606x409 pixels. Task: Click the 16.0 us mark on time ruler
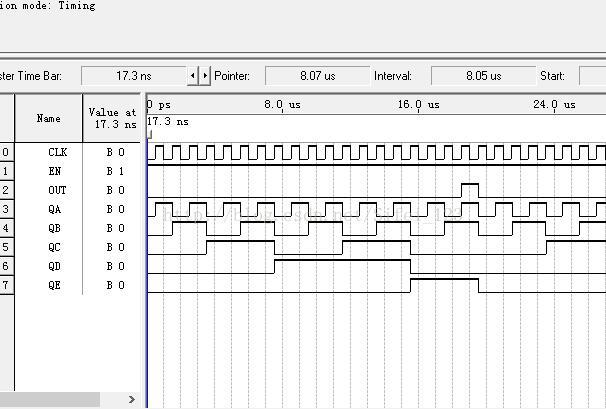point(419,105)
